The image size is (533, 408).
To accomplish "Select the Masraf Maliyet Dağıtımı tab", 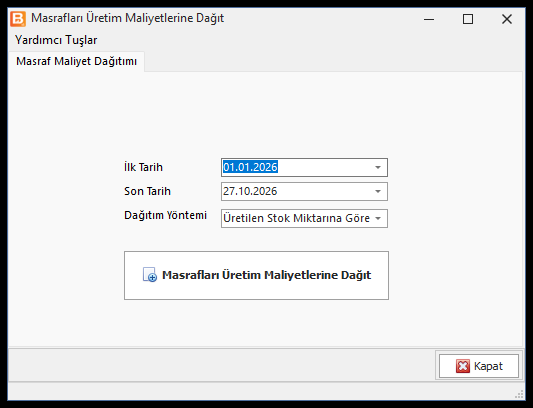I will click(76, 62).
